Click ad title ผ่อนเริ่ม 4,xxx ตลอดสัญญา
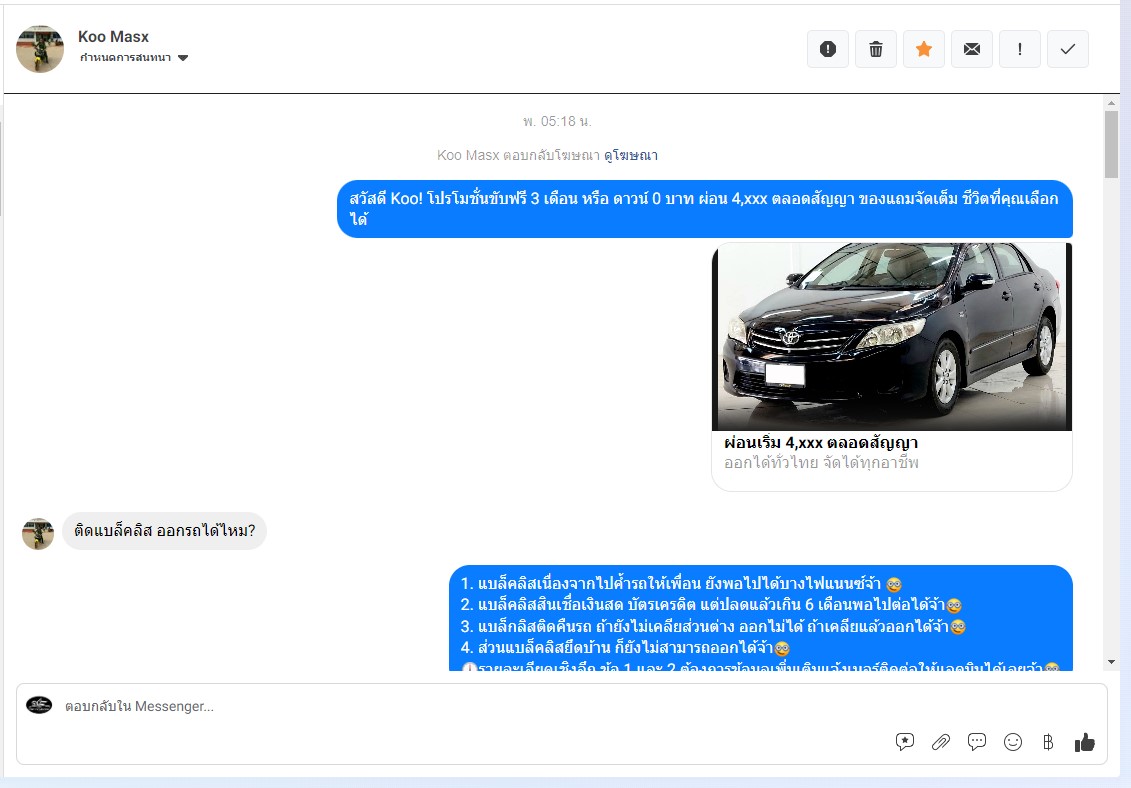Viewport: 1131px width, 788px height. pyautogui.click(x=821, y=442)
